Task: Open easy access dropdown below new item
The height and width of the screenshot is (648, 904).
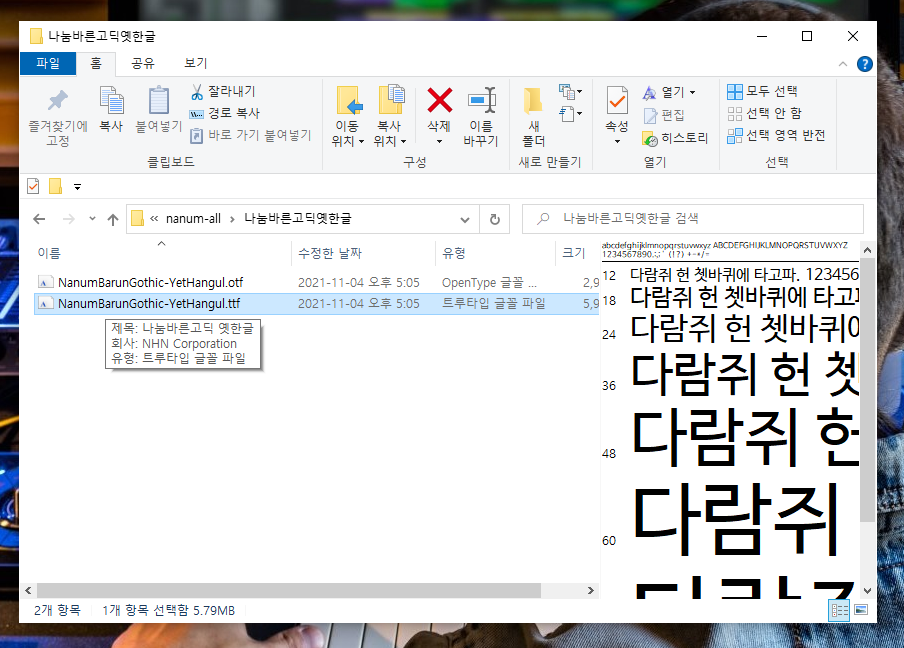Action: 570,114
